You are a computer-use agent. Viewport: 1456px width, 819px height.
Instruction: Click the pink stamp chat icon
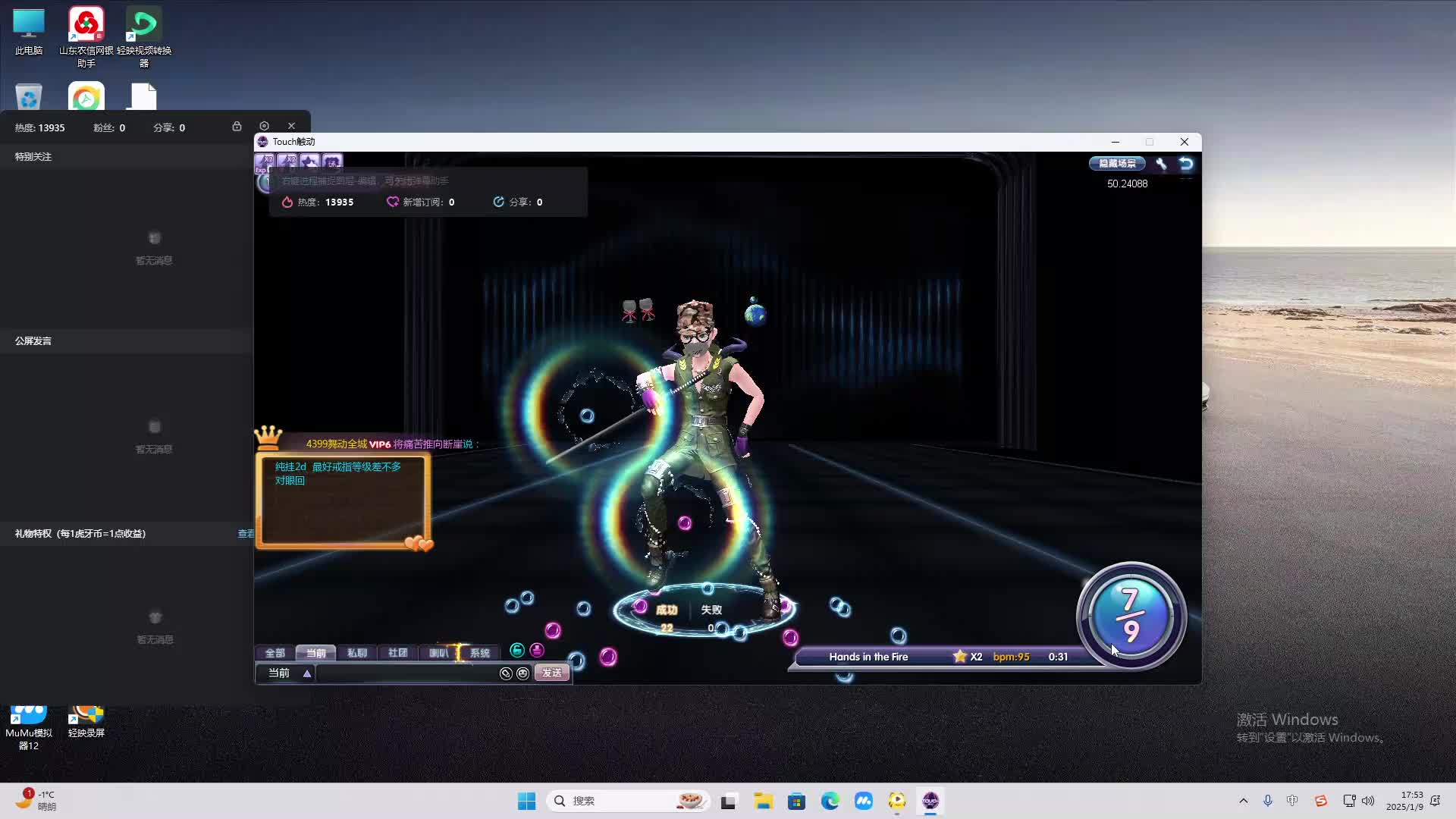[537, 651]
